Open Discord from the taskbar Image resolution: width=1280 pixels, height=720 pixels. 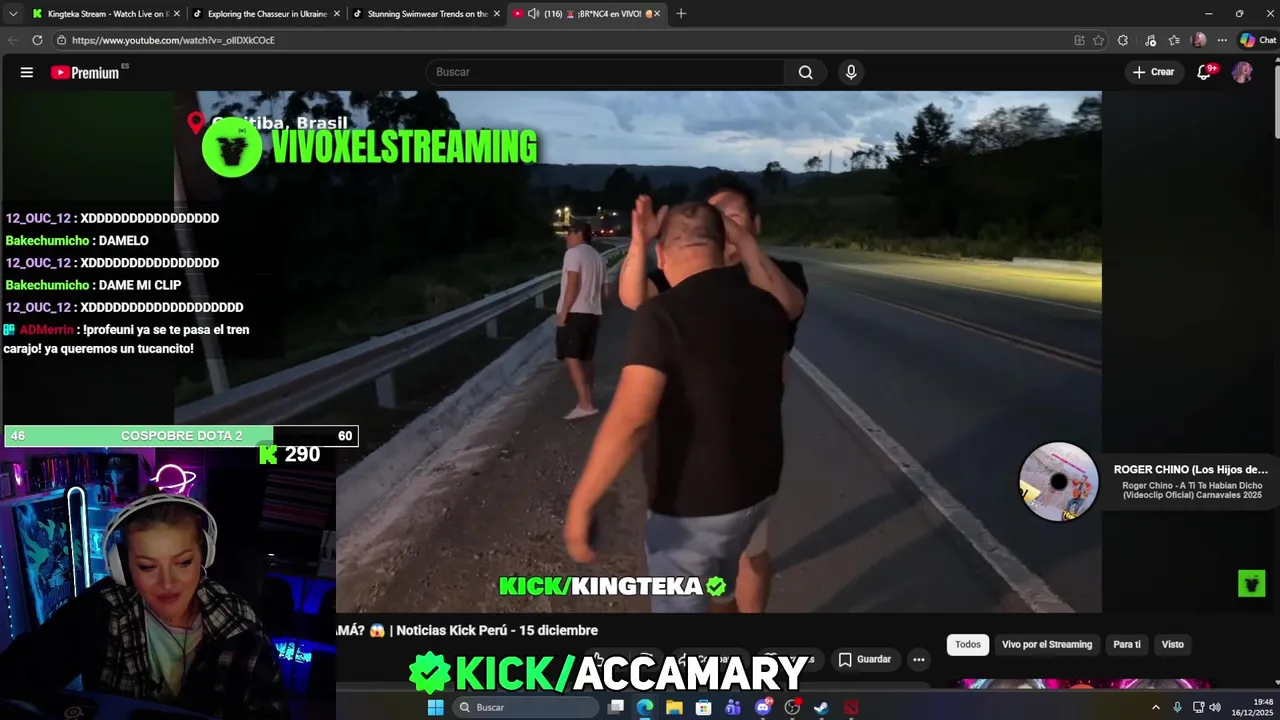point(763,707)
